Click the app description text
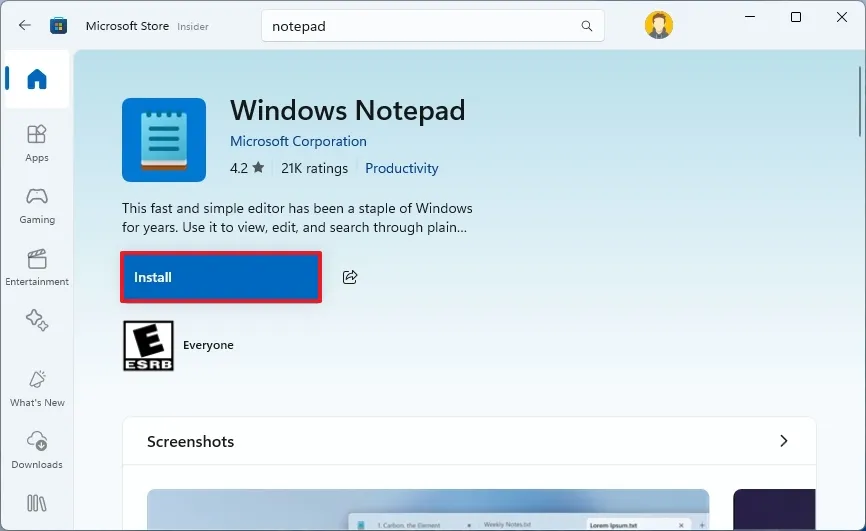 (297, 218)
